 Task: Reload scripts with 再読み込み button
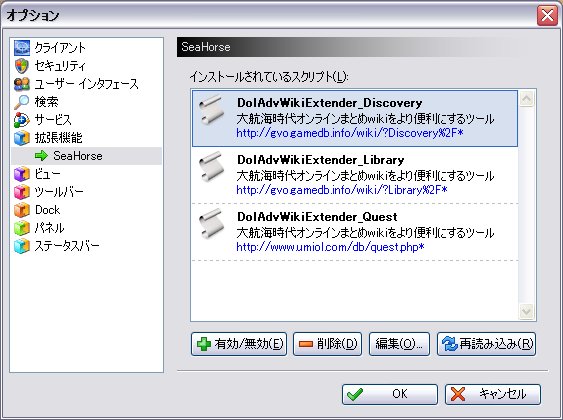point(487,344)
